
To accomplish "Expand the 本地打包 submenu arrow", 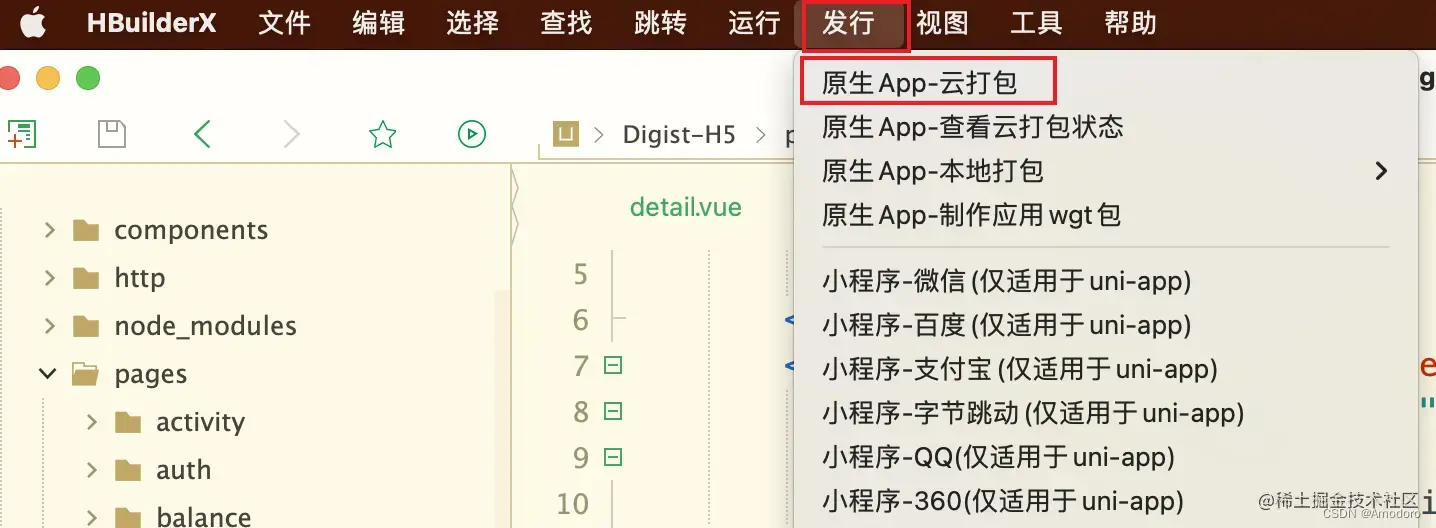I will coord(1381,171).
